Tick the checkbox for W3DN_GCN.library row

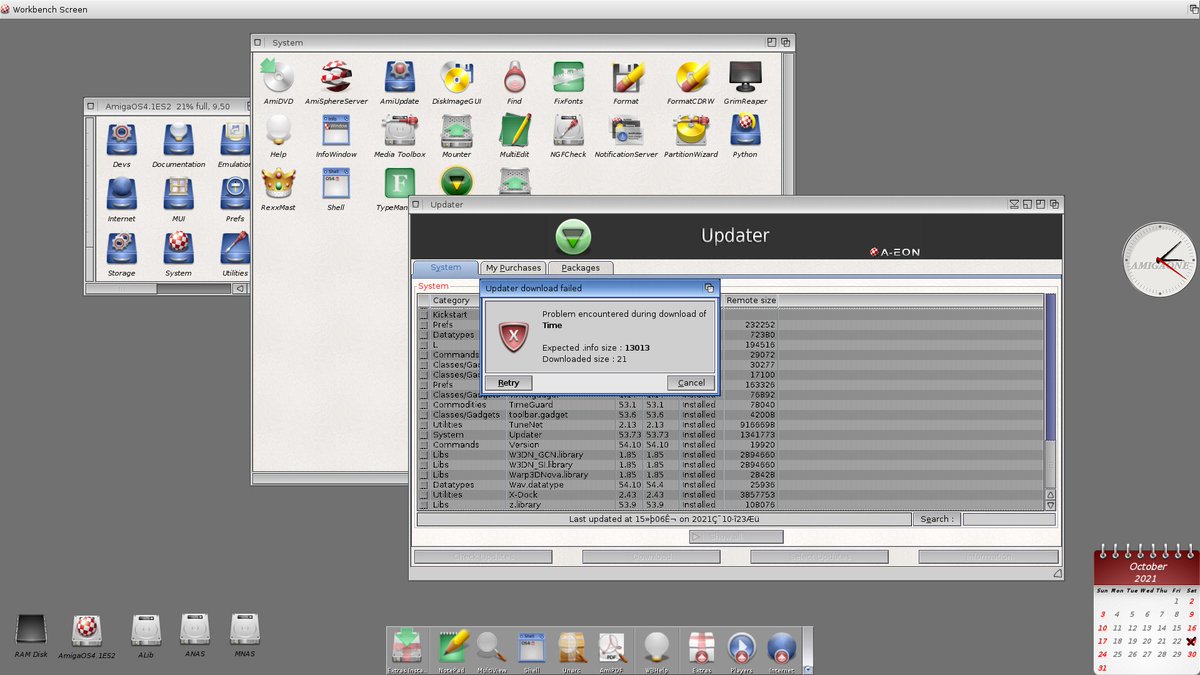pos(424,455)
